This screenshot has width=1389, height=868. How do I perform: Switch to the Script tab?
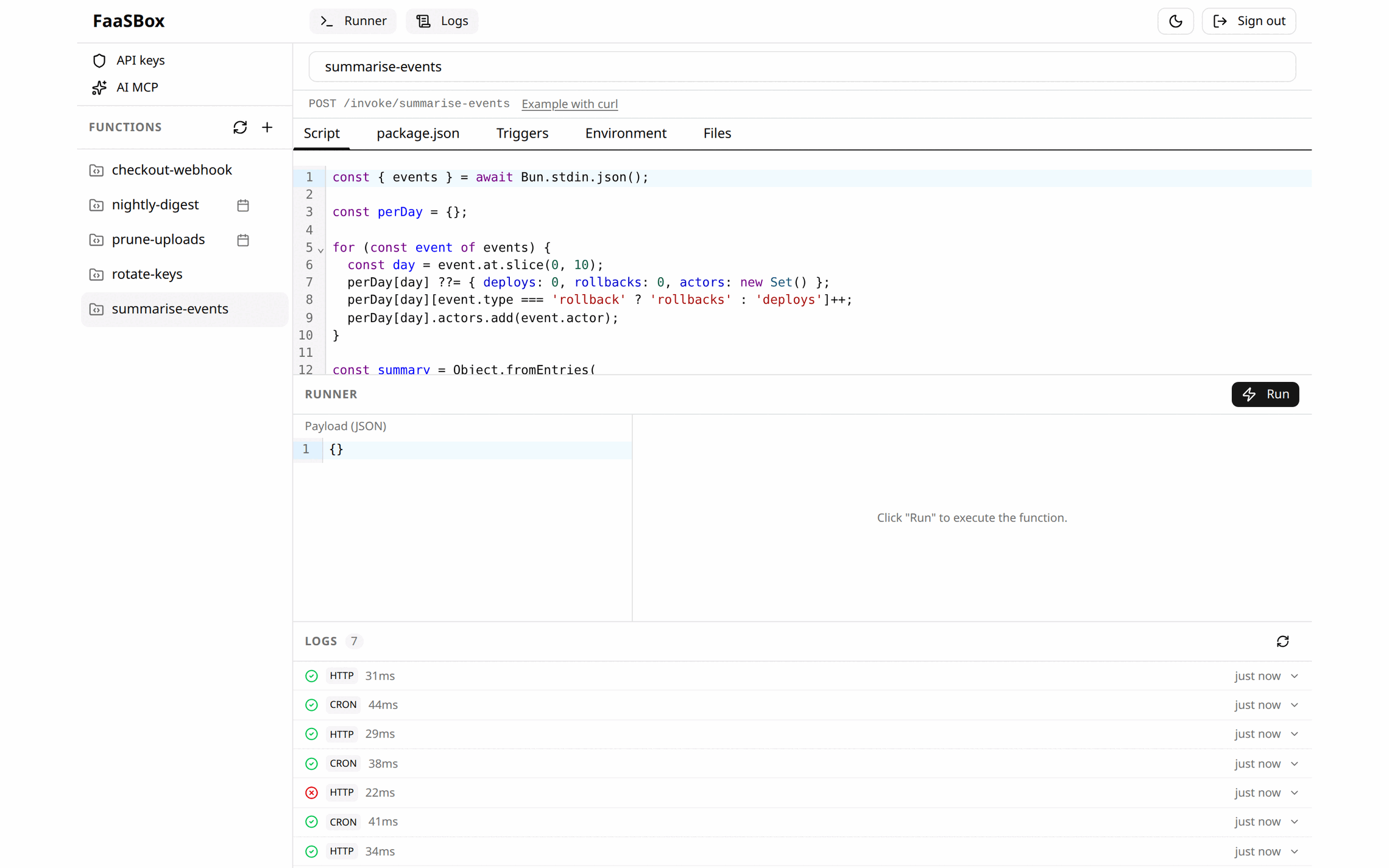pos(322,133)
